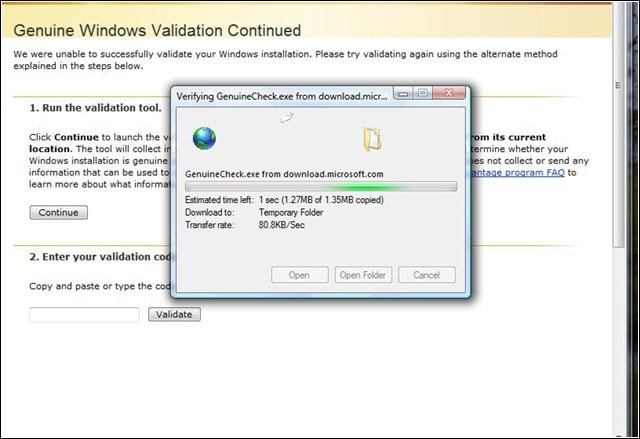This screenshot has width=640, height=439.
Task: Click the yellow folder icon in dialog
Action: tap(372, 140)
